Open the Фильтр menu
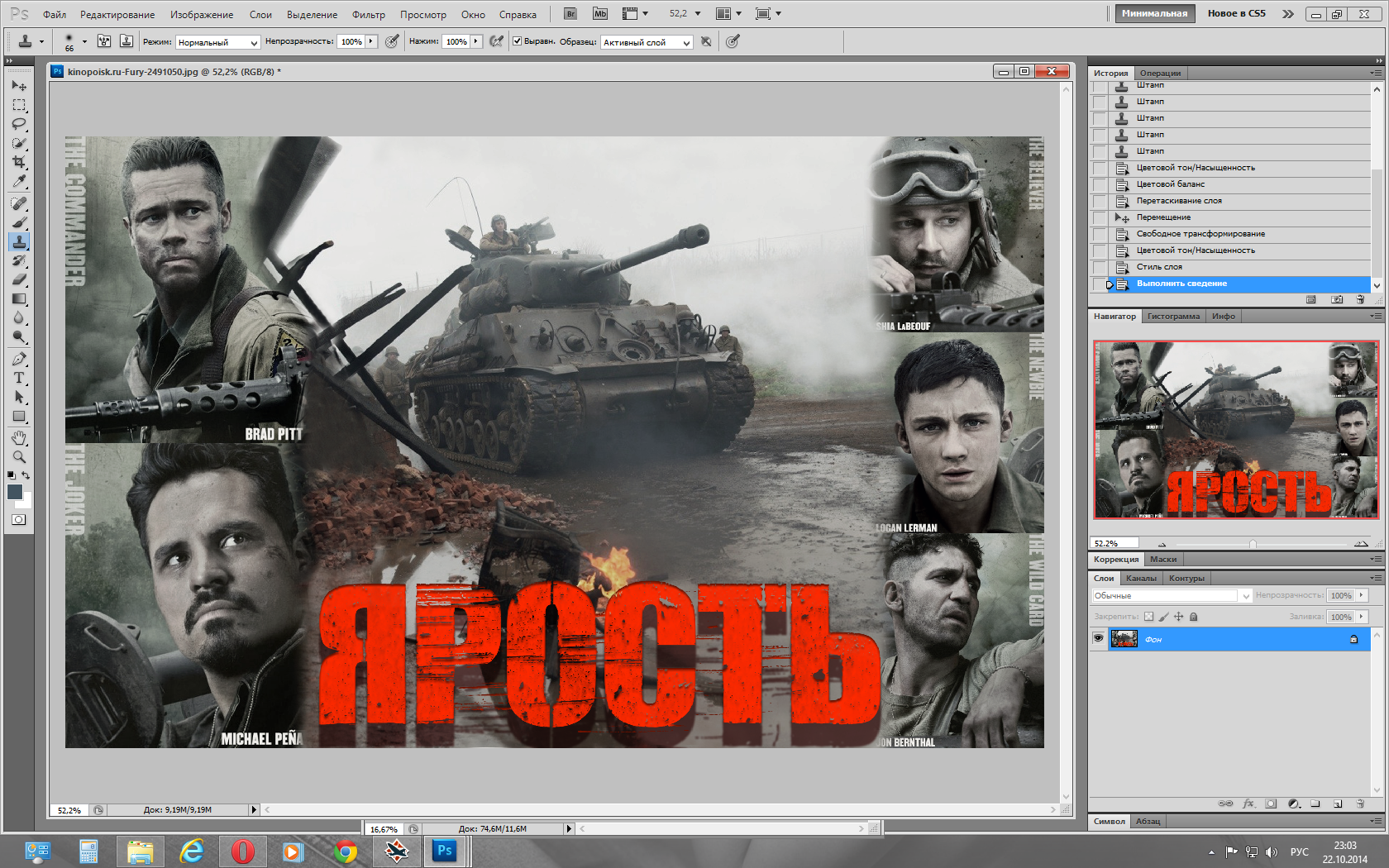 368,14
